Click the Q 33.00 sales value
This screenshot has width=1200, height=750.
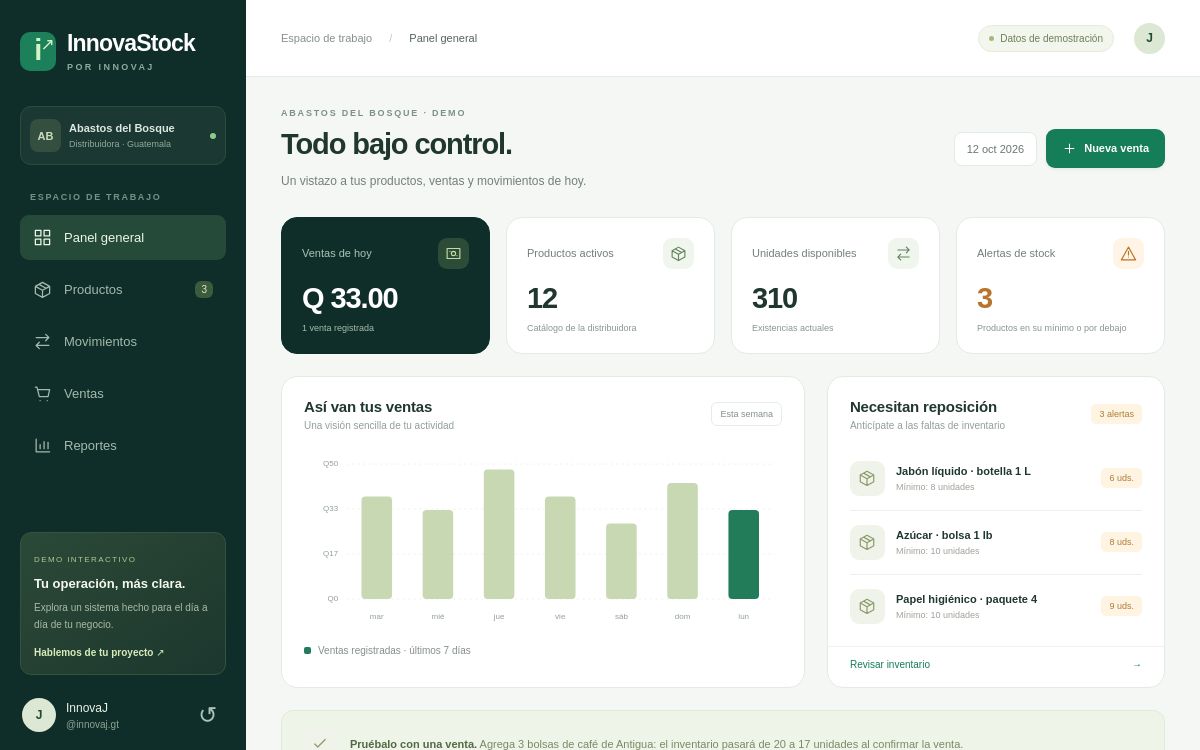350,298
